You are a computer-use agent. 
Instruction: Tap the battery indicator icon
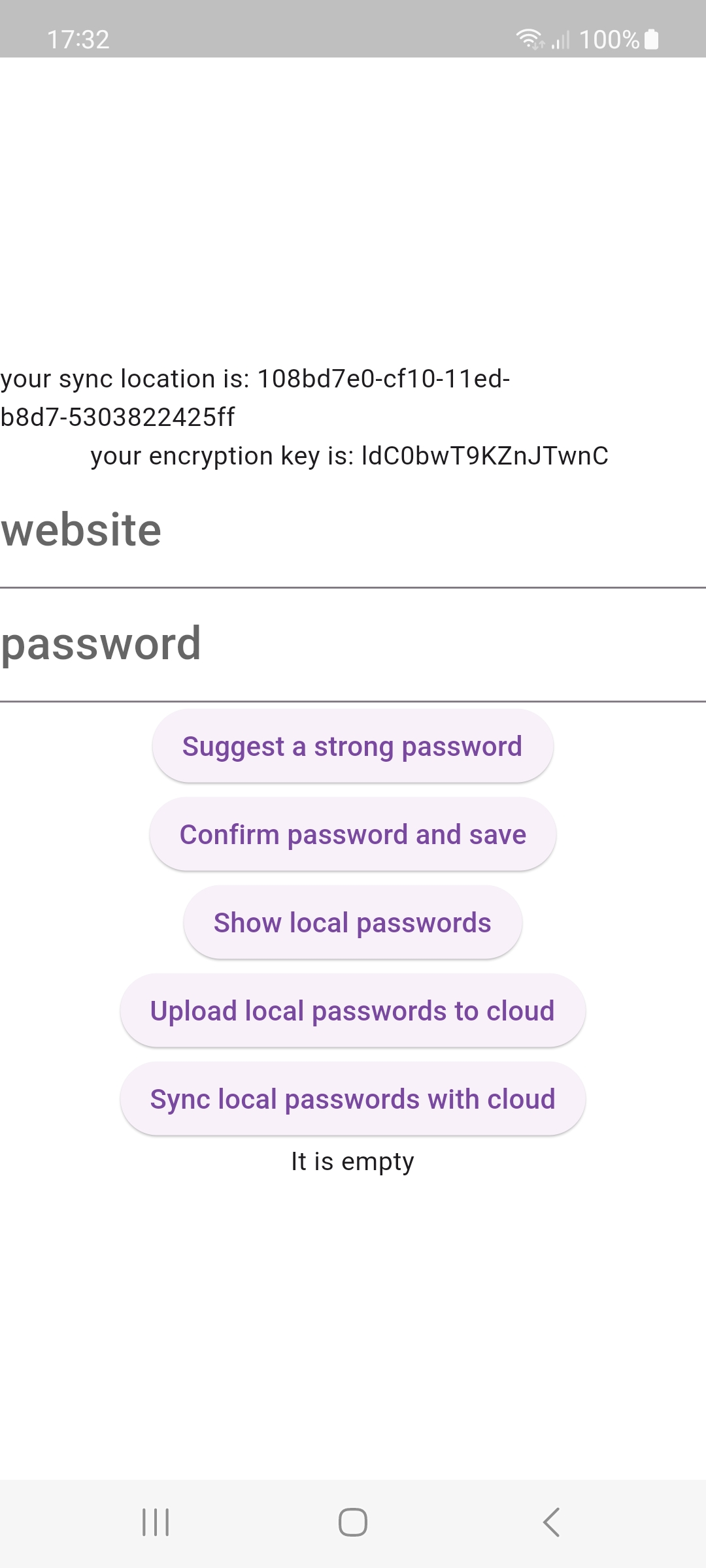pyautogui.click(x=651, y=41)
